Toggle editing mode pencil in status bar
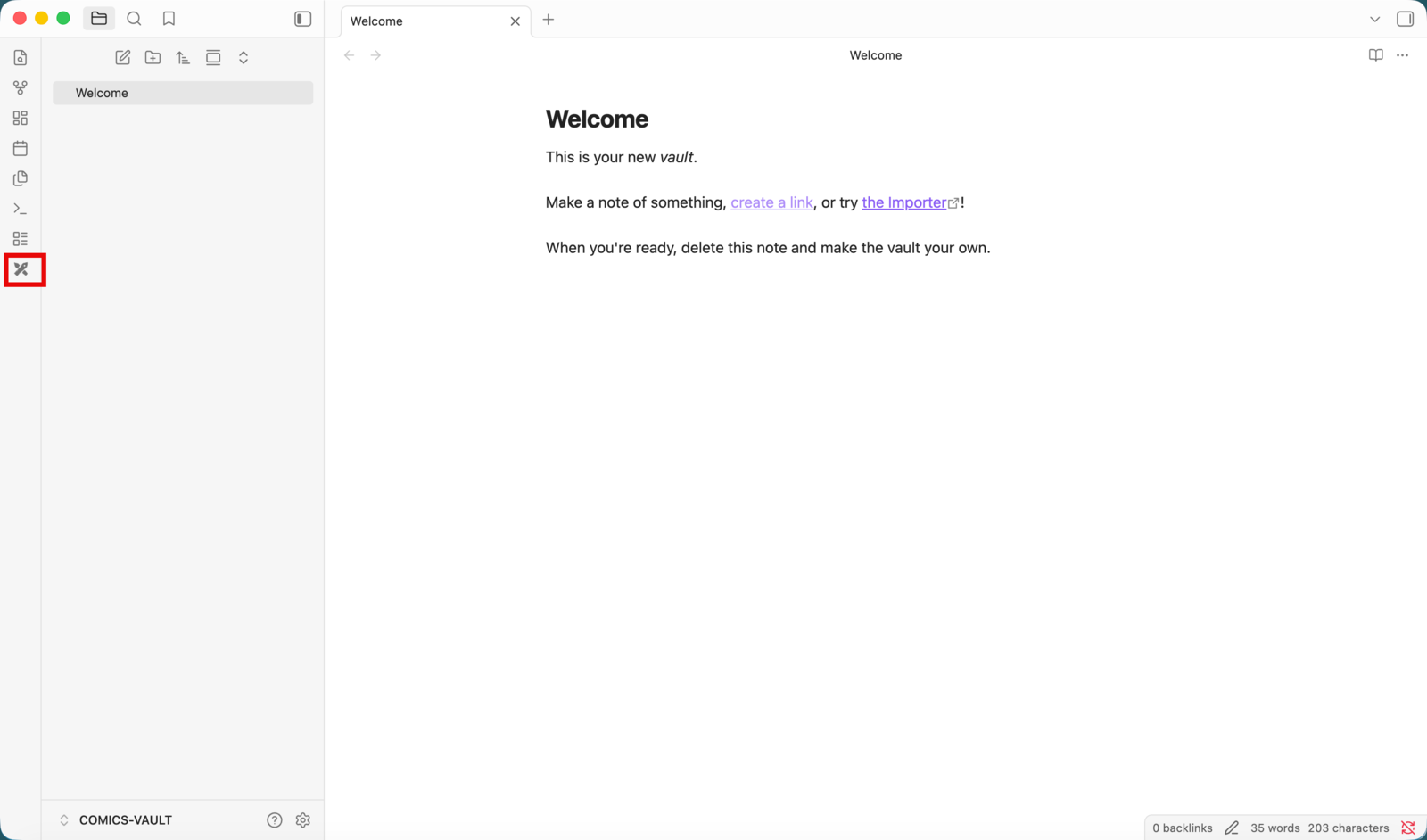The width and height of the screenshot is (1427, 840). pyautogui.click(x=1232, y=828)
